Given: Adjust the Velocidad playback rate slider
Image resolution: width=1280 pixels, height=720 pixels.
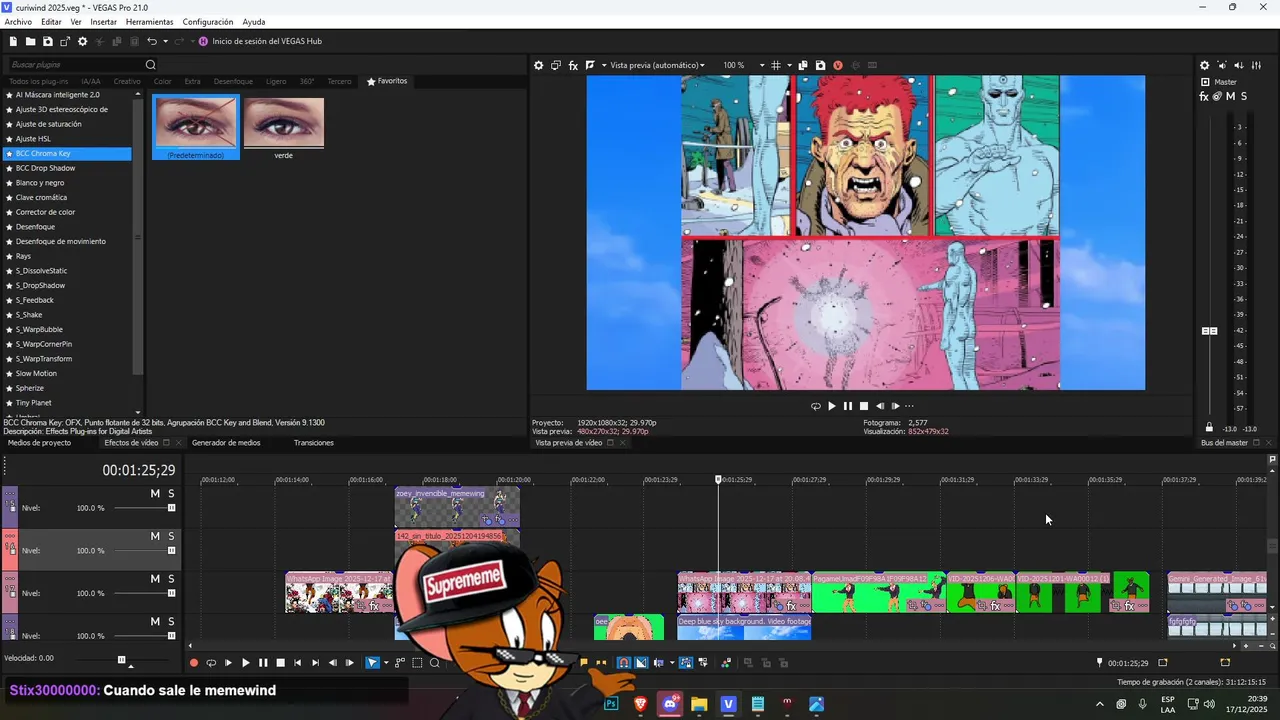Looking at the screenshot, I should [x=122, y=660].
